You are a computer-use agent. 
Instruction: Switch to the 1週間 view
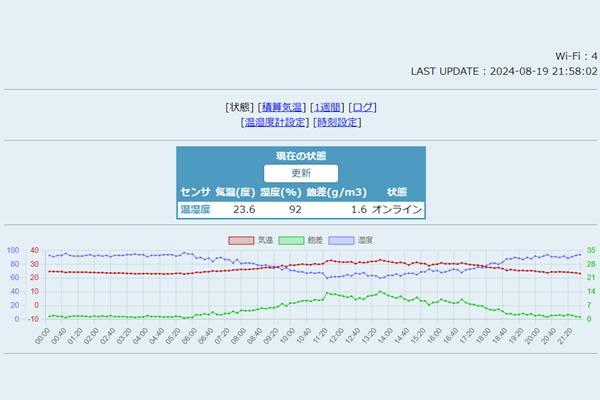click(x=327, y=107)
